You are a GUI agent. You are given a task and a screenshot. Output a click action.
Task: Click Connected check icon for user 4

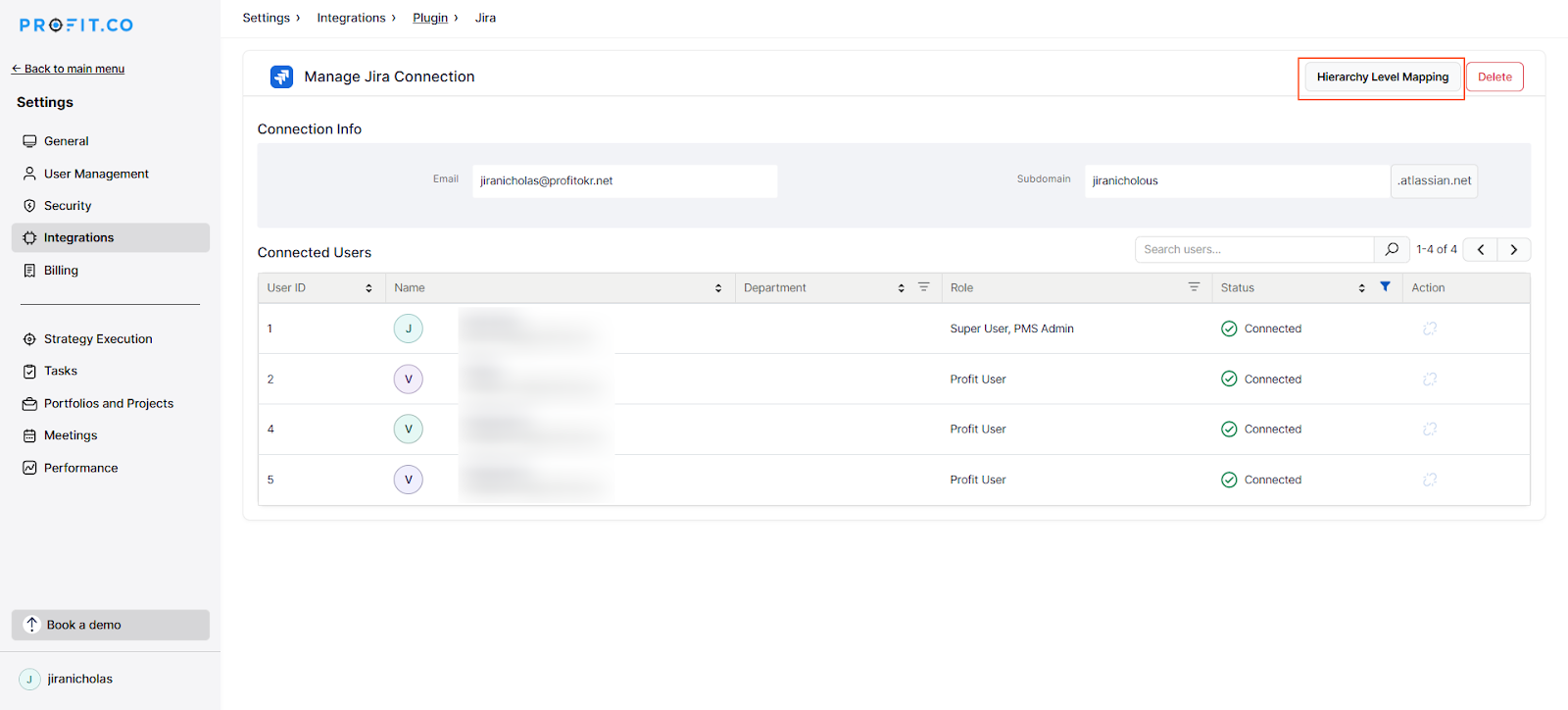click(1229, 429)
